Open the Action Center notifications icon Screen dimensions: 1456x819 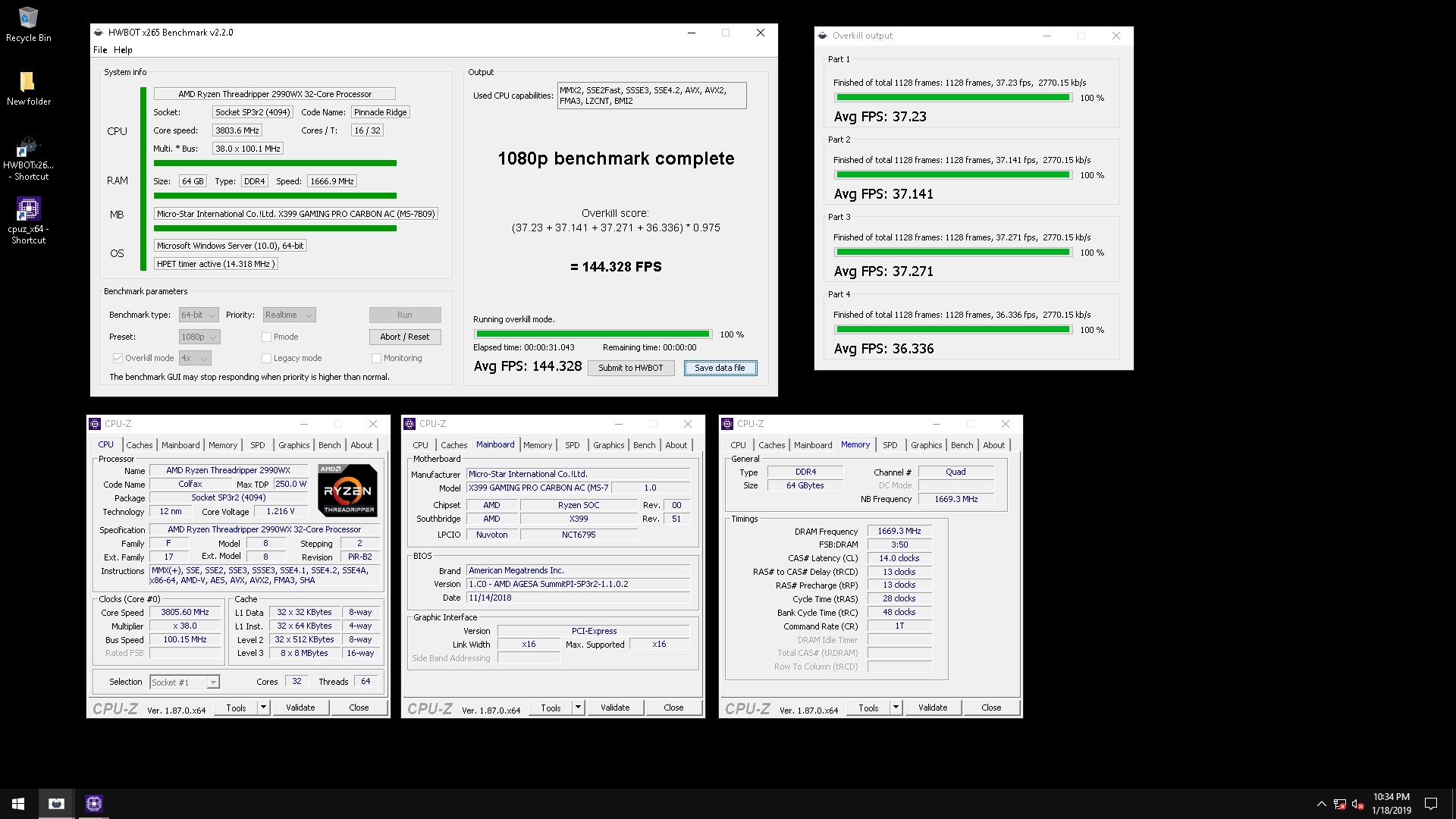pyautogui.click(x=1431, y=804)
